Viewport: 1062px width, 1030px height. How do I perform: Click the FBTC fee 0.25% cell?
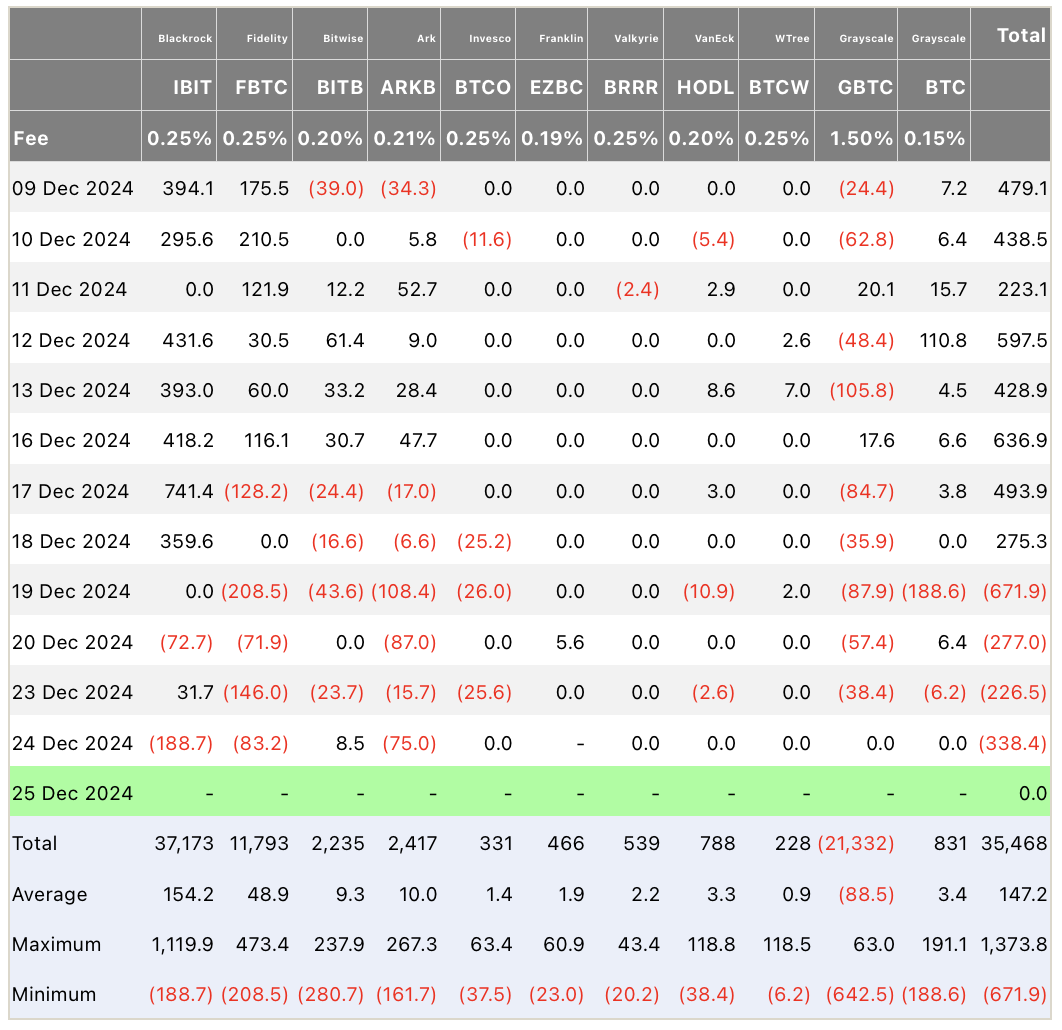pos(255,137)
